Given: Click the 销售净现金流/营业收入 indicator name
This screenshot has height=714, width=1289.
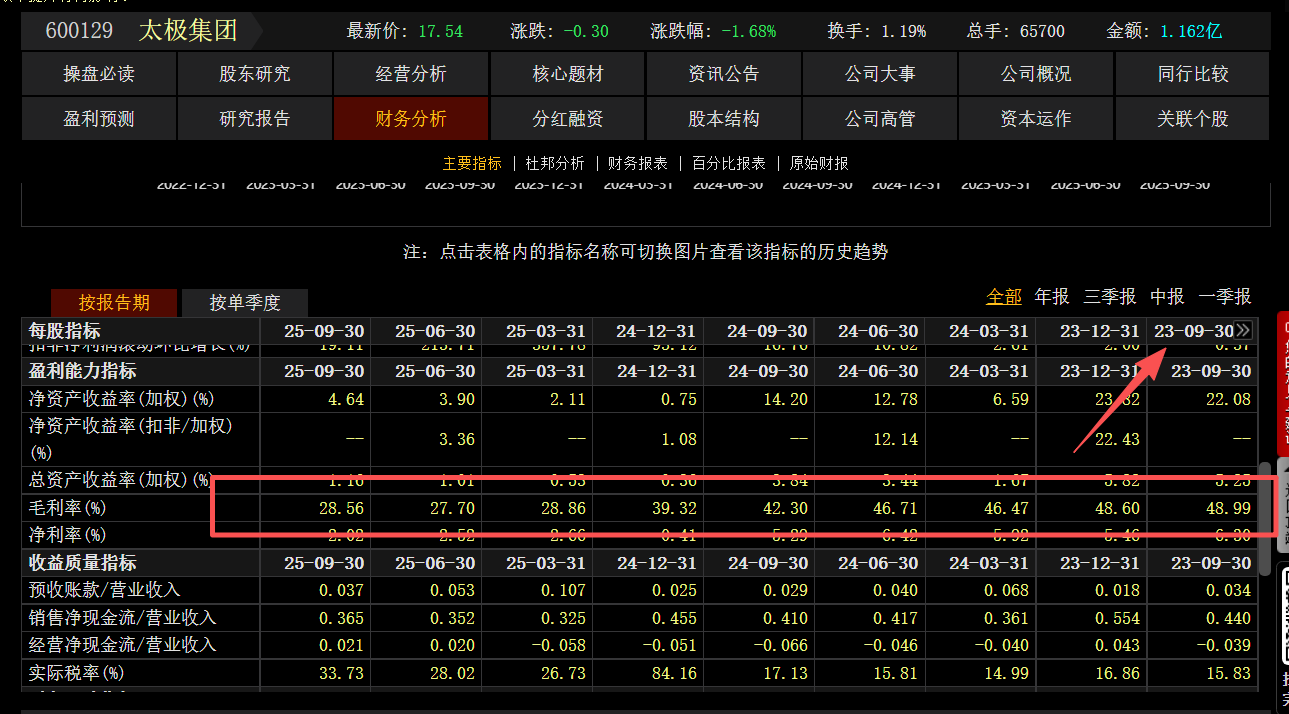Looking at the screenshot, I should (x=122, y=618).
